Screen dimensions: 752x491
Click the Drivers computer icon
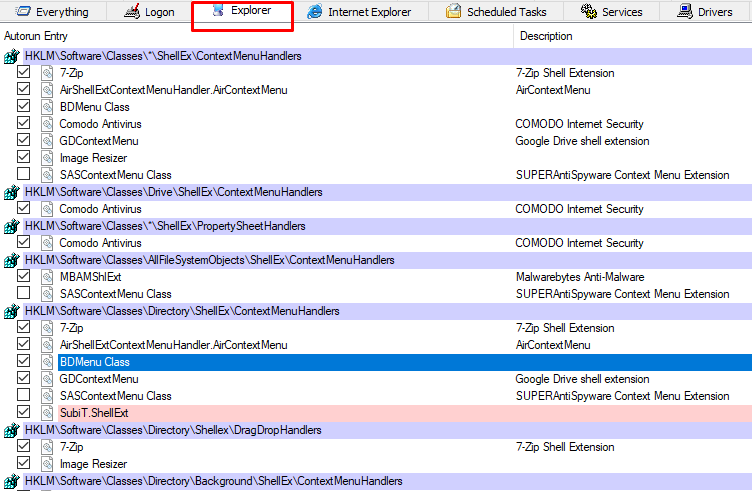[684, 11]
